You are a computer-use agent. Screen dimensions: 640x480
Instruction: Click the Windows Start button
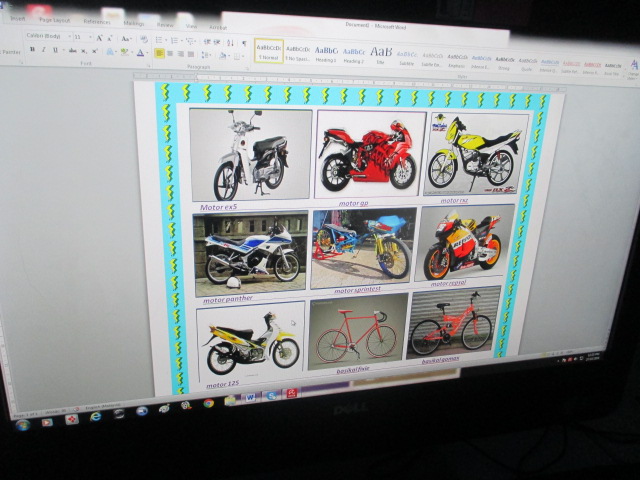22,425
